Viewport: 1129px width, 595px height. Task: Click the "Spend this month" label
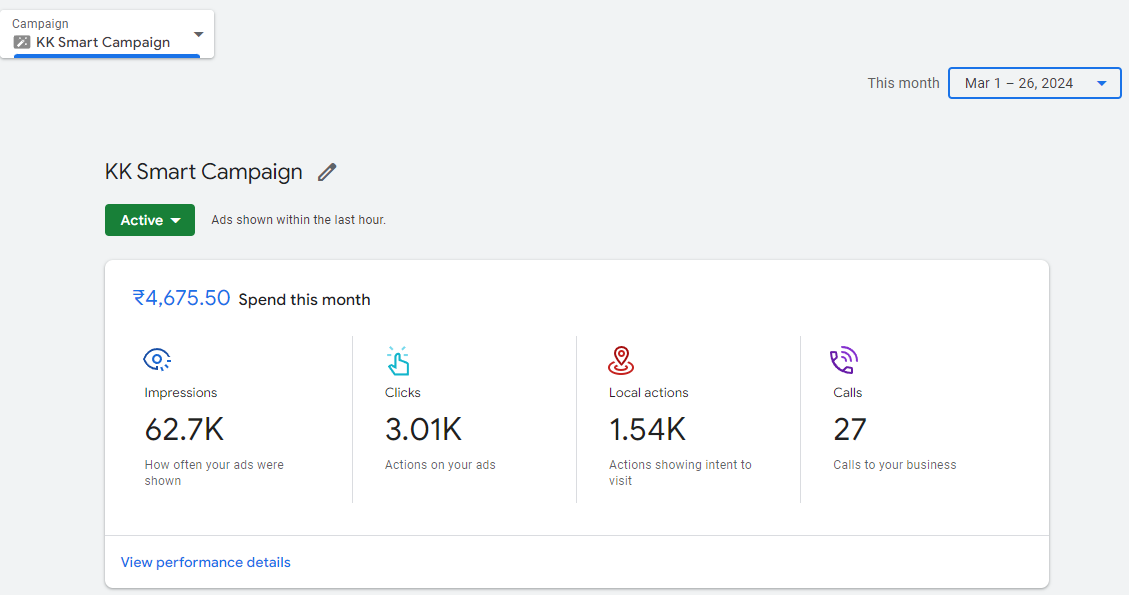click(x=304, y=300)
